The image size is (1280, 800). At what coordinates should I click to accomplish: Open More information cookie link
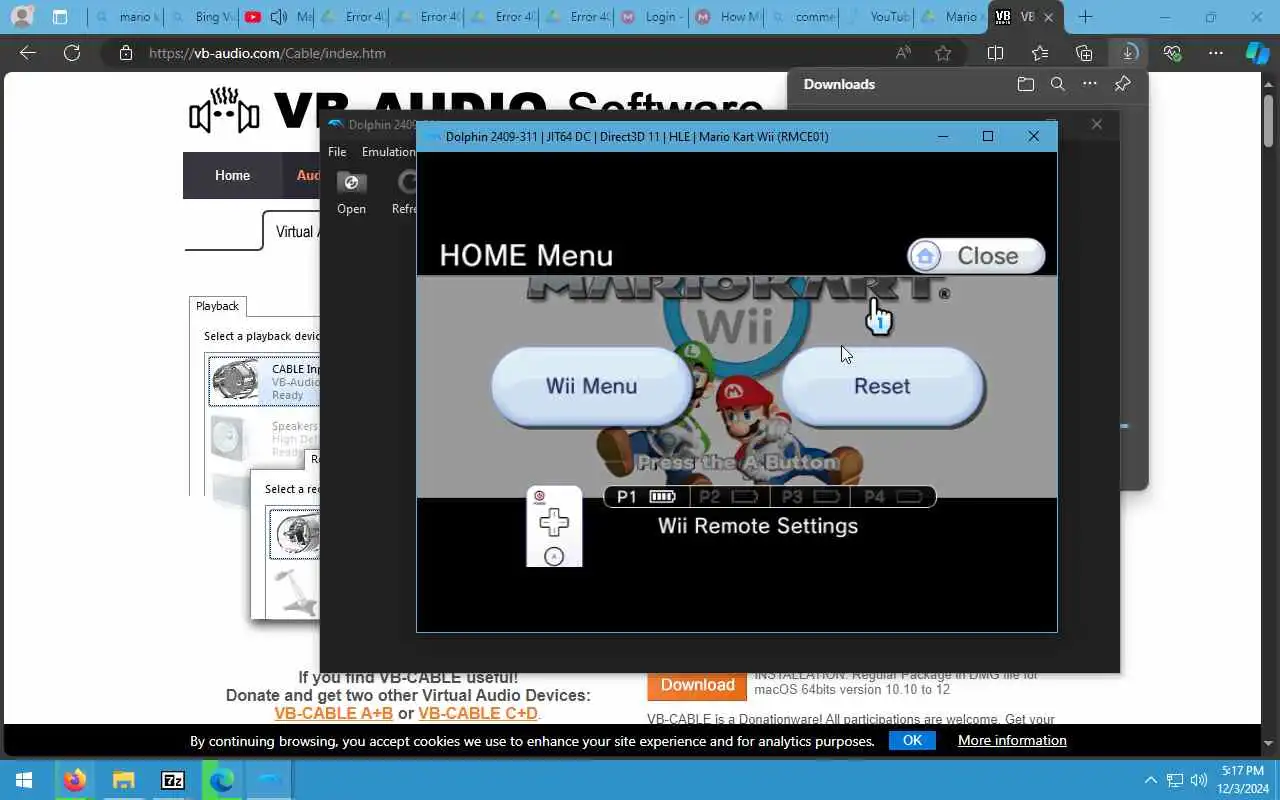1012,740
